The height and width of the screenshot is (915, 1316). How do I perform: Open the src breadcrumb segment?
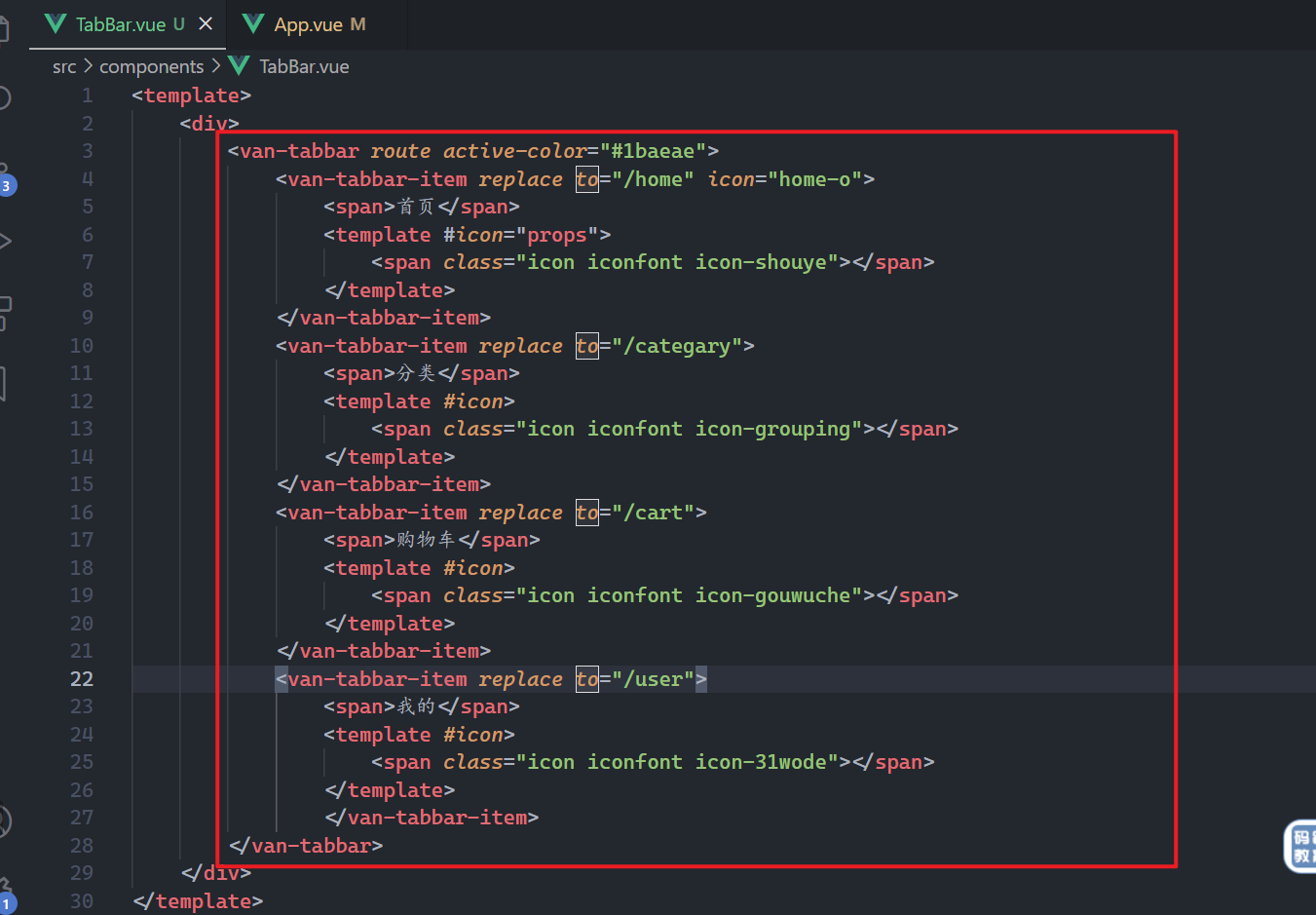pos(64,66)
